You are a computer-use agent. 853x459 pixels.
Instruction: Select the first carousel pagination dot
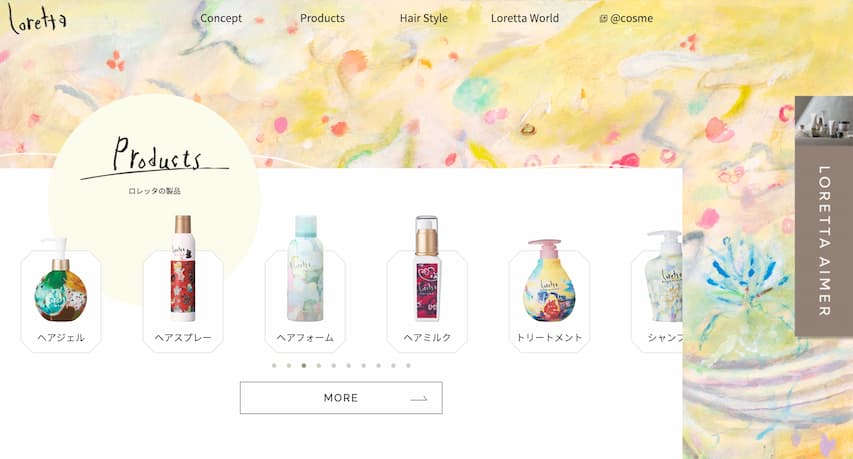[274, 365]
